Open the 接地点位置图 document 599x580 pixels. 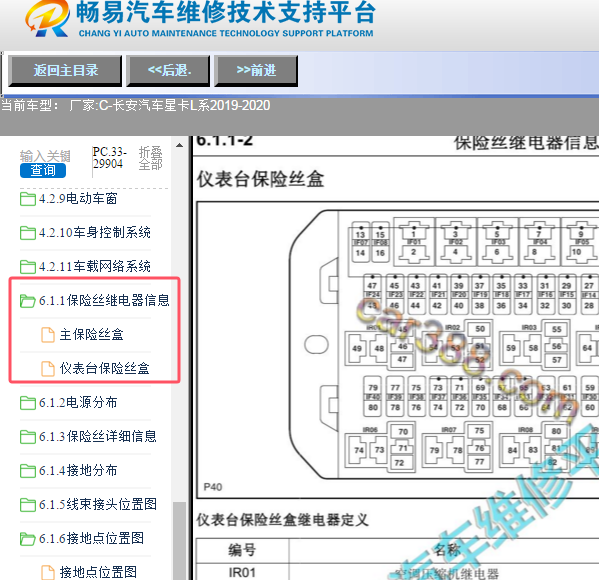click(x=98, y=572)
